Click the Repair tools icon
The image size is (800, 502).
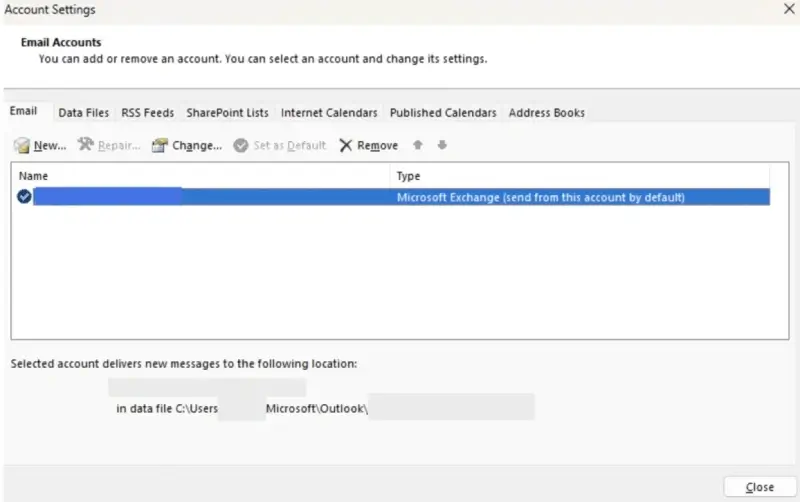click(85, 145)
